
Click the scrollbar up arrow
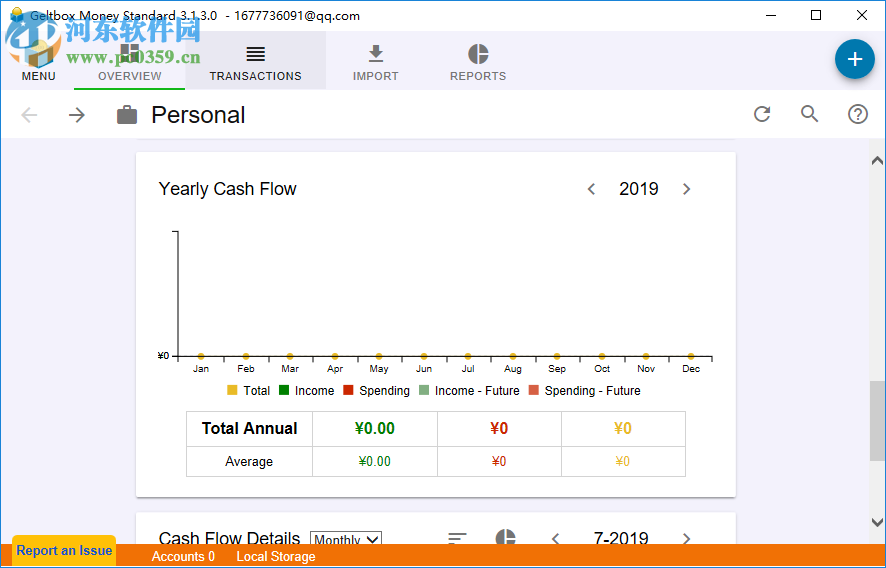pyautogui.click(x=877, y=161)
